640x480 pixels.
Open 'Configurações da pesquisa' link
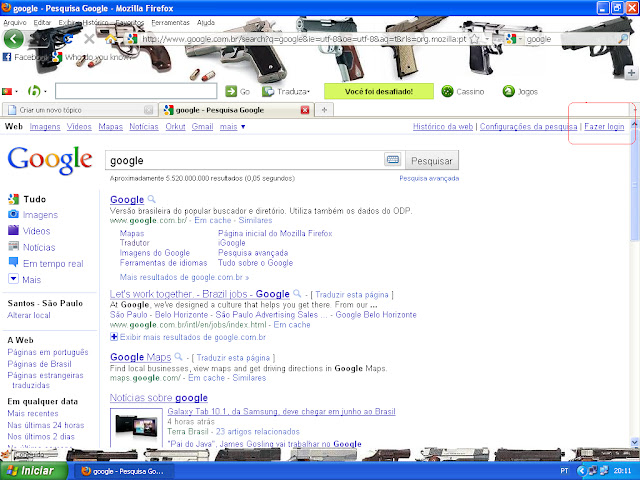coord(529,127)
